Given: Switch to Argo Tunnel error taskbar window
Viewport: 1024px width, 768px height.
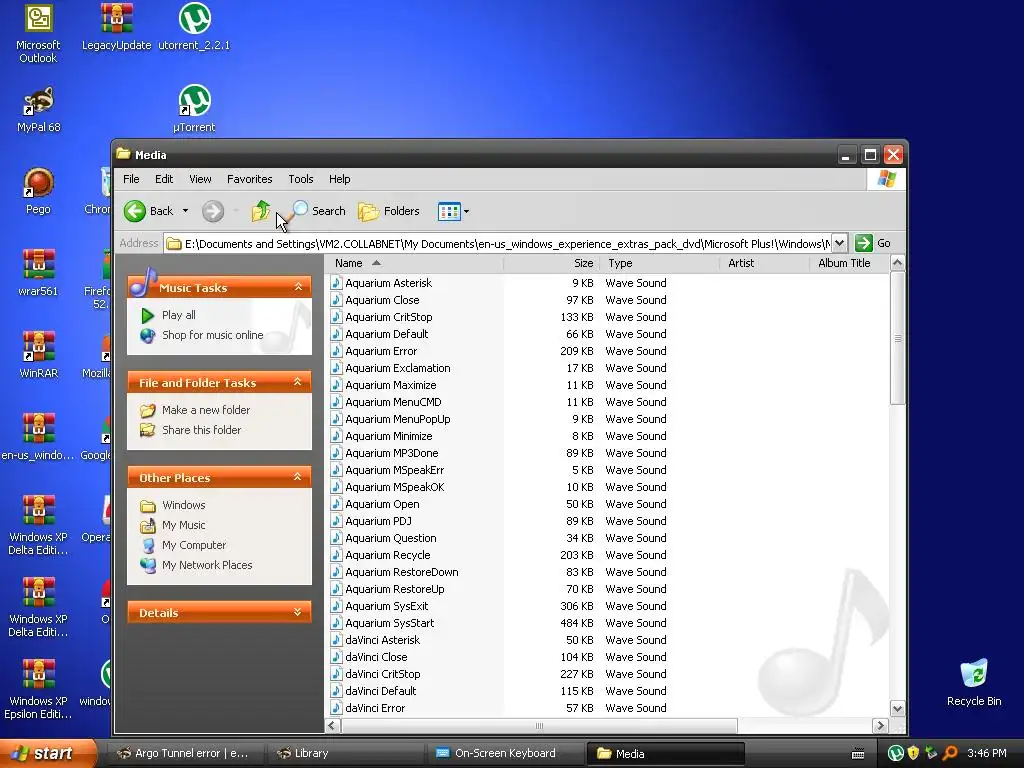Looking at the screenshot, I should pyautogui.click(x=184, y=753).
